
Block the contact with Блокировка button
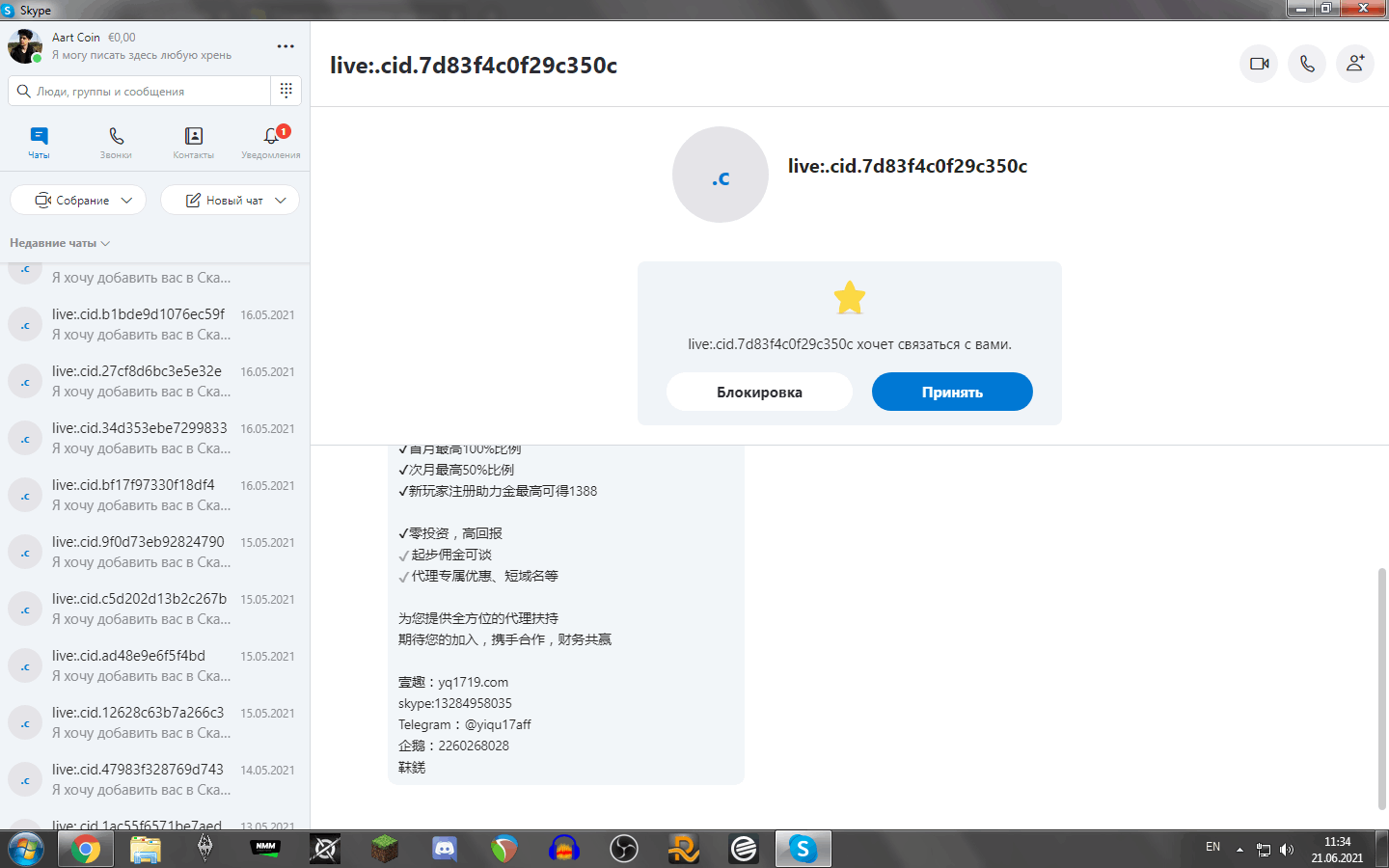tap(759, 392)
